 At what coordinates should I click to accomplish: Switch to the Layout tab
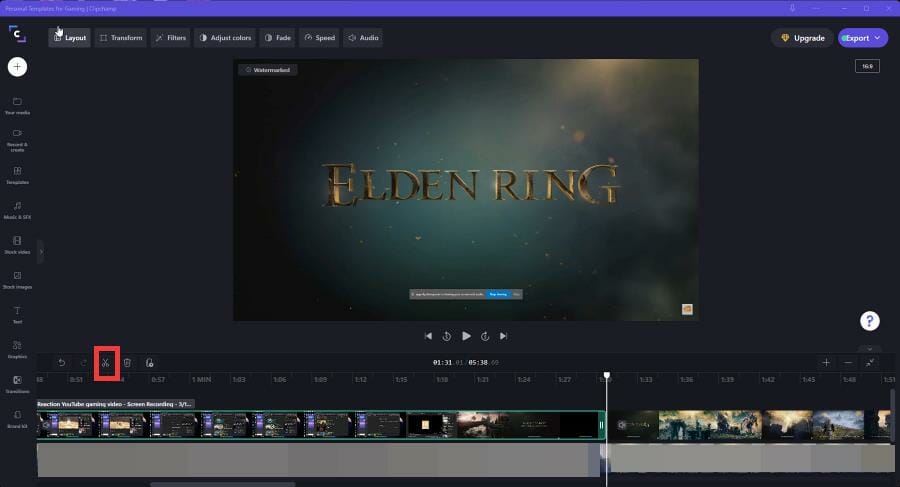click(x=69, y=38)
